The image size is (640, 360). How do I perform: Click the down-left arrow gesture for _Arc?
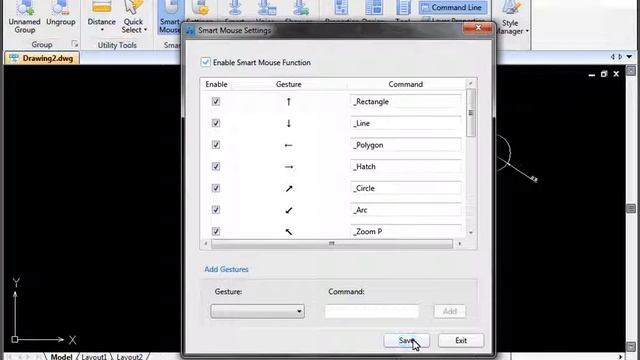coord(289,210)
